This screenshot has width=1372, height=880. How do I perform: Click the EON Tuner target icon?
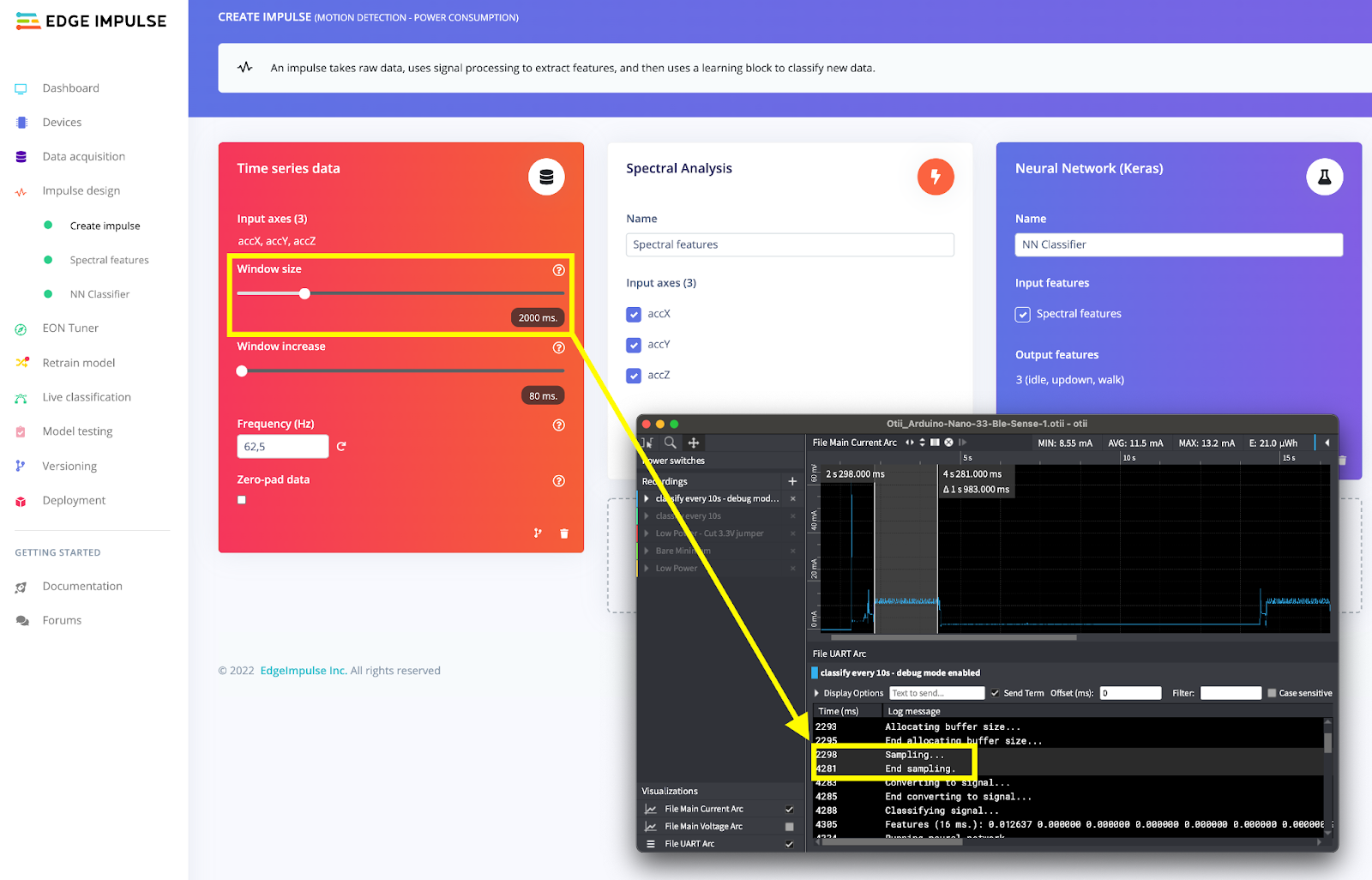(x=21, y=329)
